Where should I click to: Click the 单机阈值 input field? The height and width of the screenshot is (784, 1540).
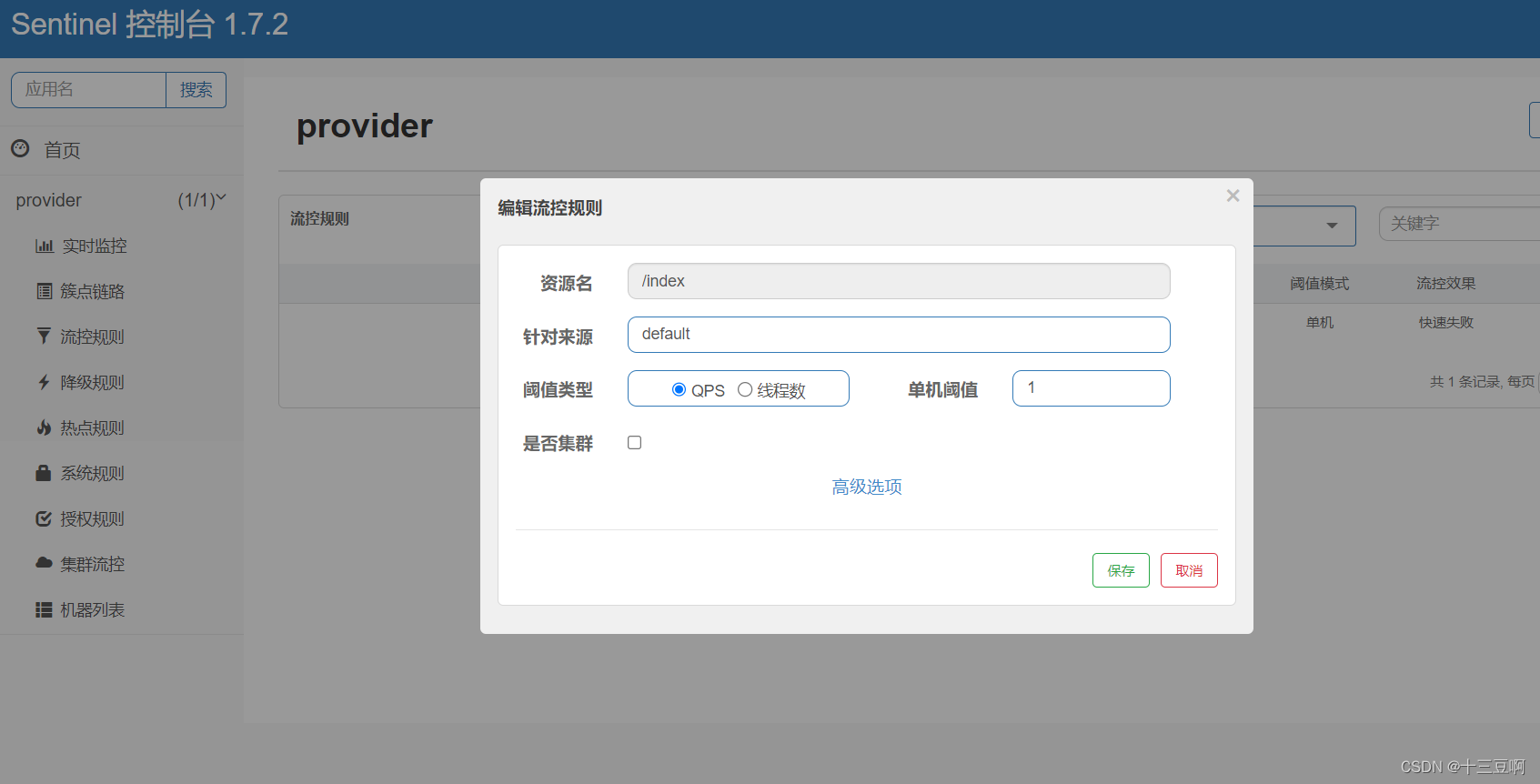click(x=1092, y=388)
